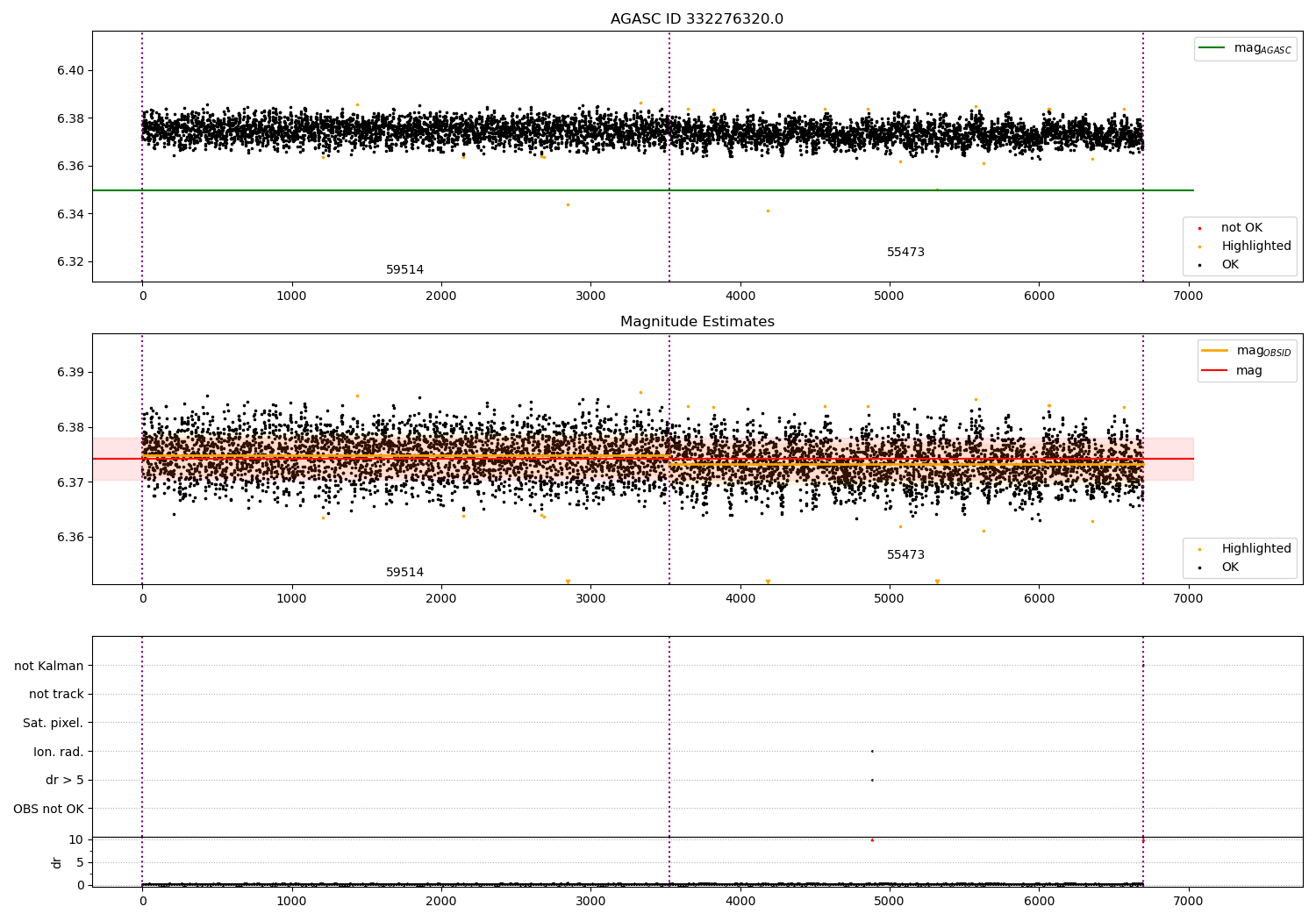1316x921 pixels.
Task: Click the 'Sat. pixel.' axis label
Action: (54, 723)
